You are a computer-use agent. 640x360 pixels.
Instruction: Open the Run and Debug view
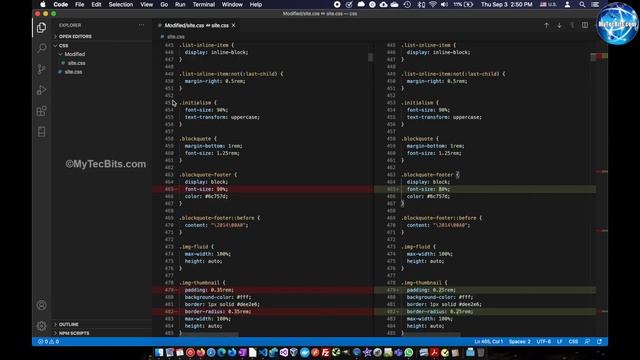[41, 90]
